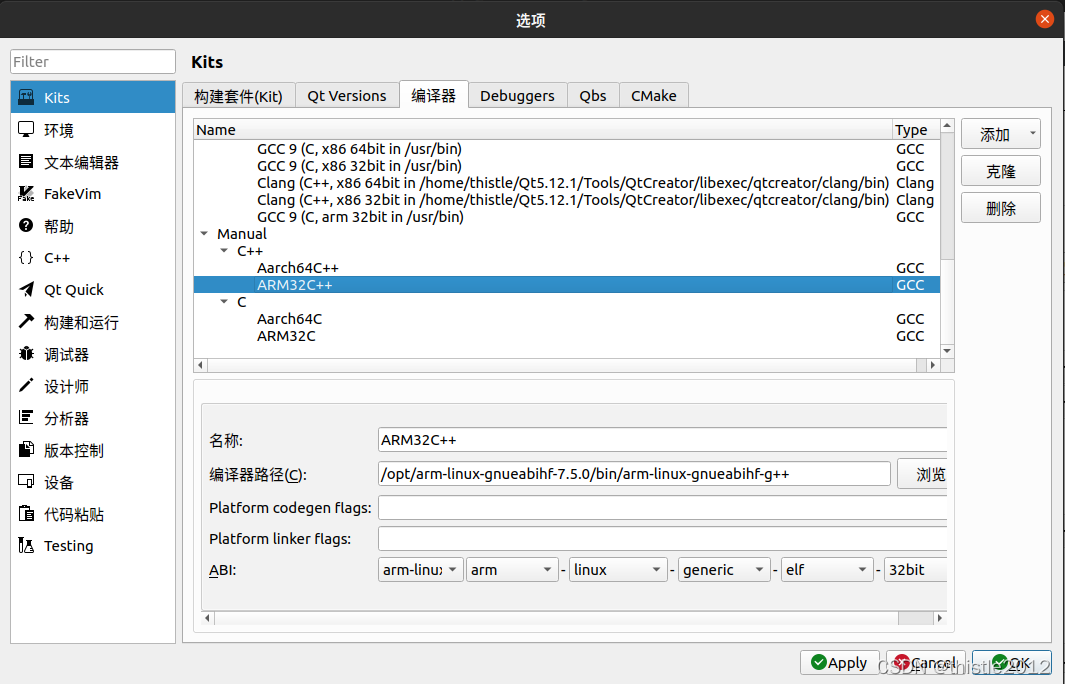Open the linux OS ABI dropdown
This screenshot has height=684, width=1065.
click(x=617, y=569)
